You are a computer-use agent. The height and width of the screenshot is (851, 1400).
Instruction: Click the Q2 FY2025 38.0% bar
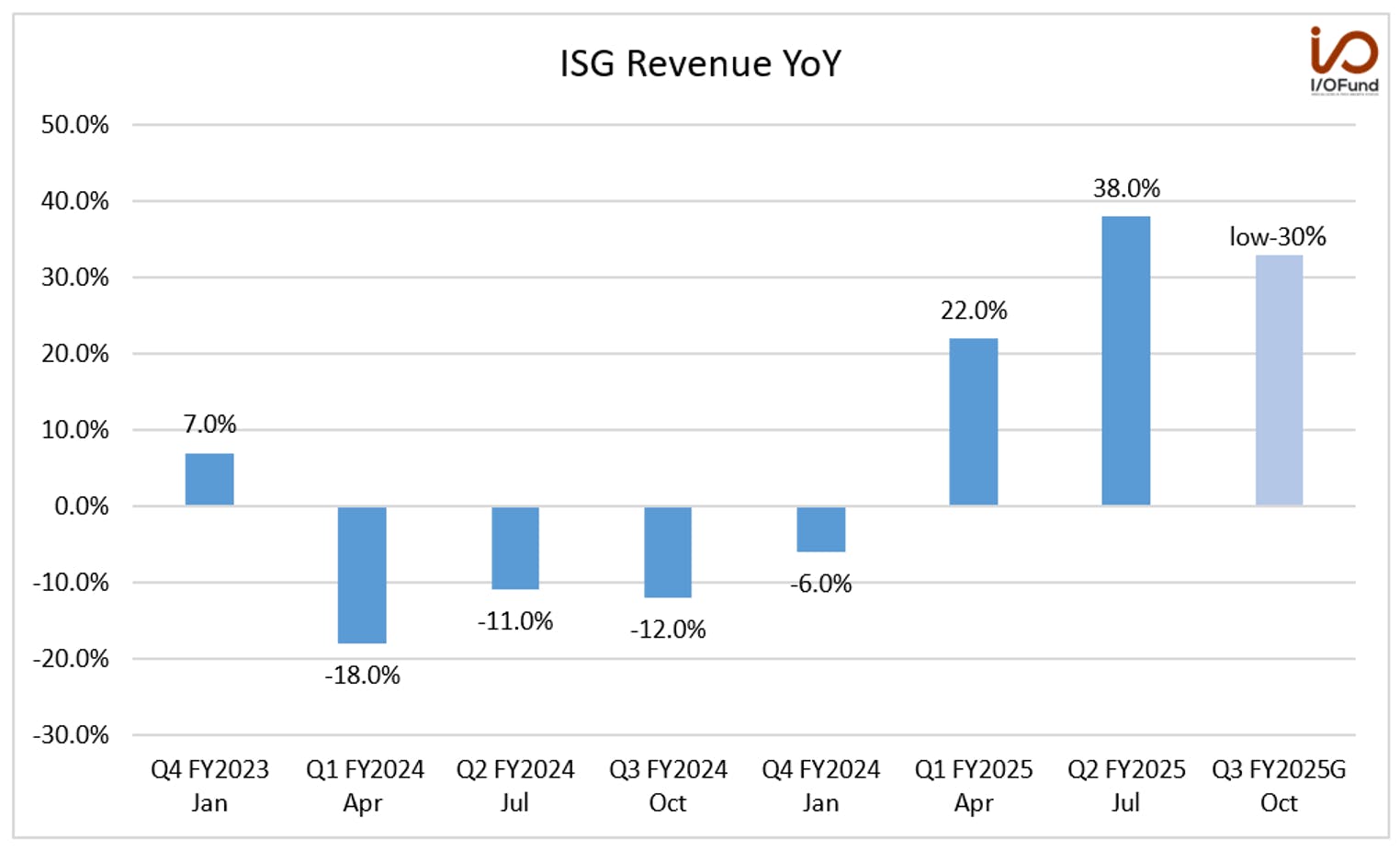pos(1126,360)
